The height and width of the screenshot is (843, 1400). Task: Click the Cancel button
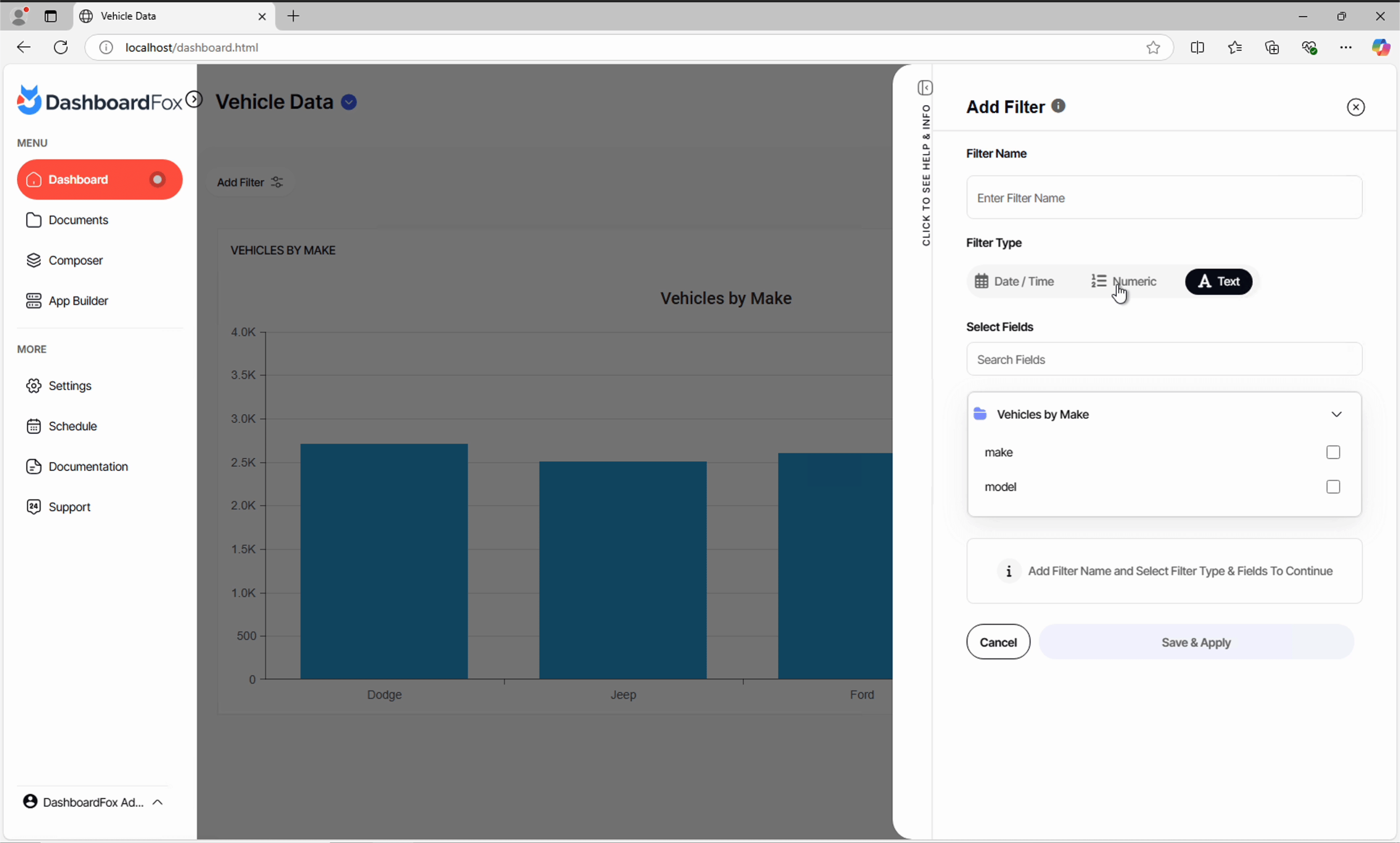tap(998, 642)
